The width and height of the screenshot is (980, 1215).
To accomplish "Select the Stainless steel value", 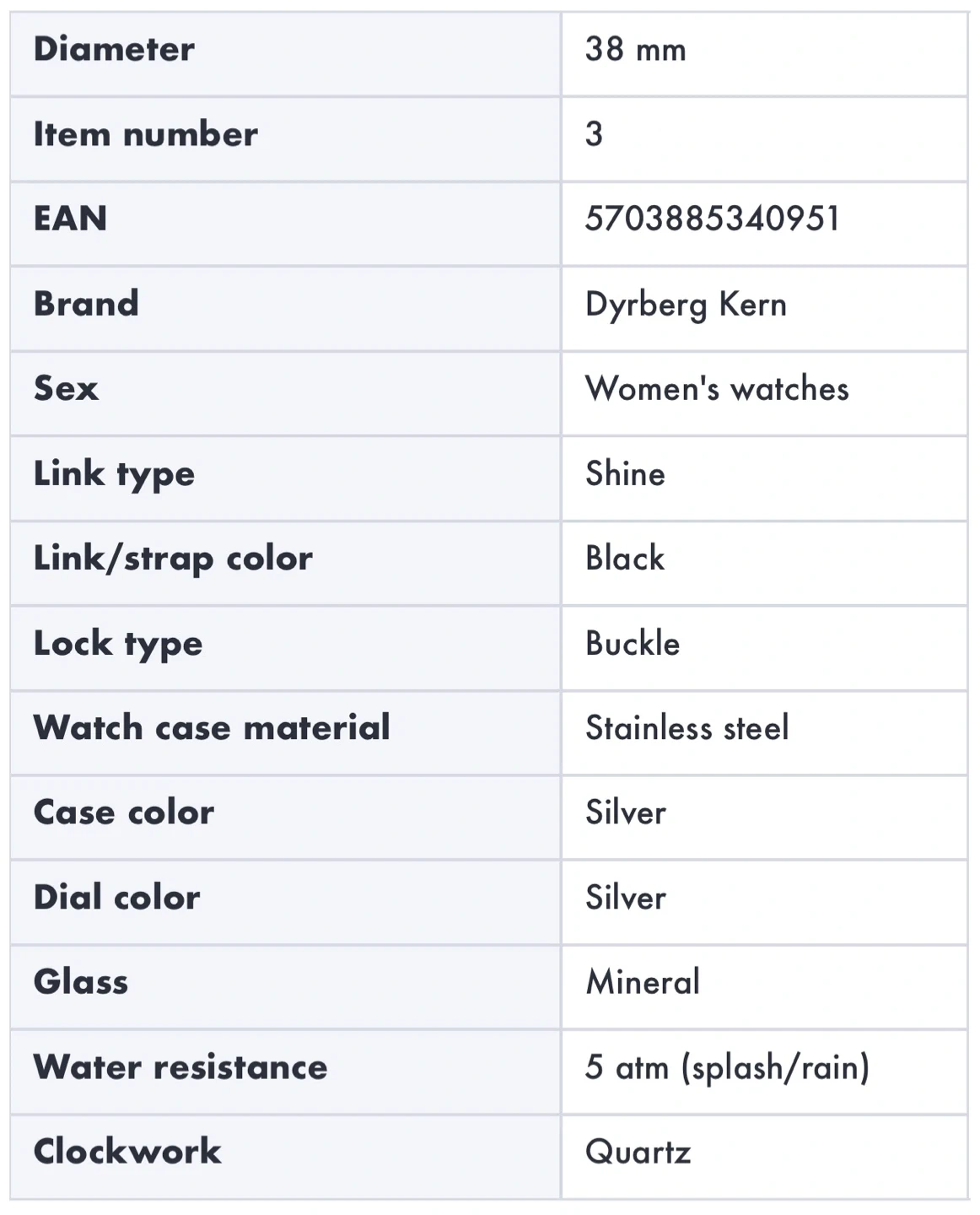I will click(x=687, y=728).
